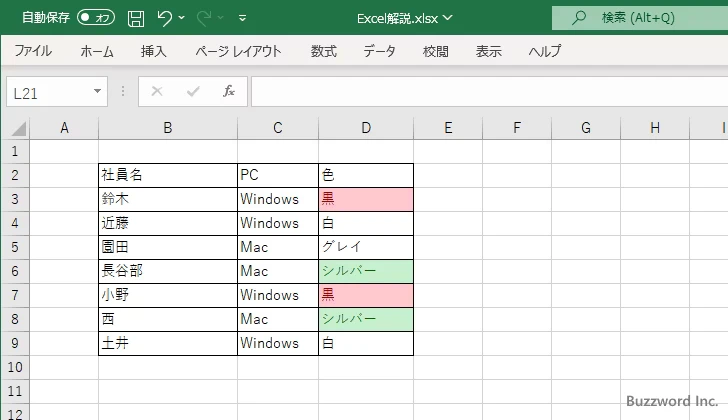Screen dimensions: 728x420
Task: Click the red 黒 cell in row 7
Action: pos(366,296)
